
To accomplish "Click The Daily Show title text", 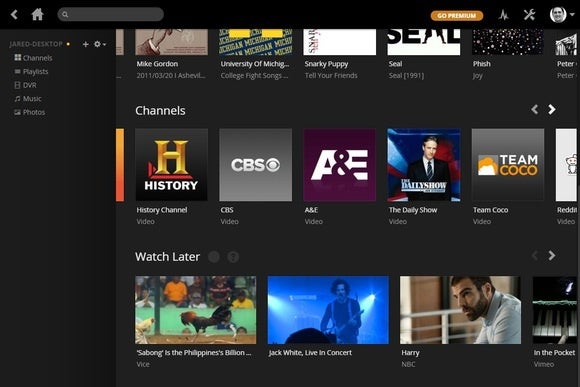I will point(413,210).
